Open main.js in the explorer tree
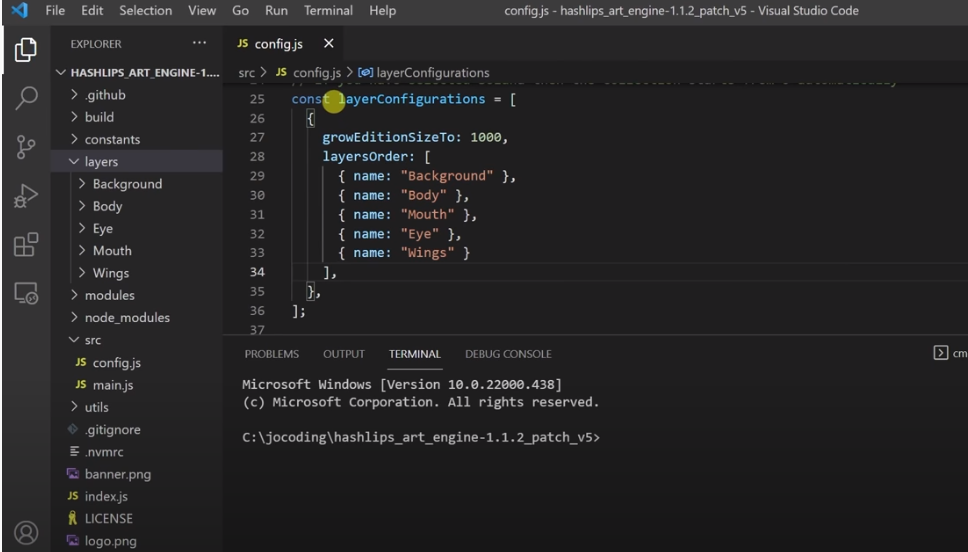The width and height of the screenshot is (968, 552). pos(137,385)
